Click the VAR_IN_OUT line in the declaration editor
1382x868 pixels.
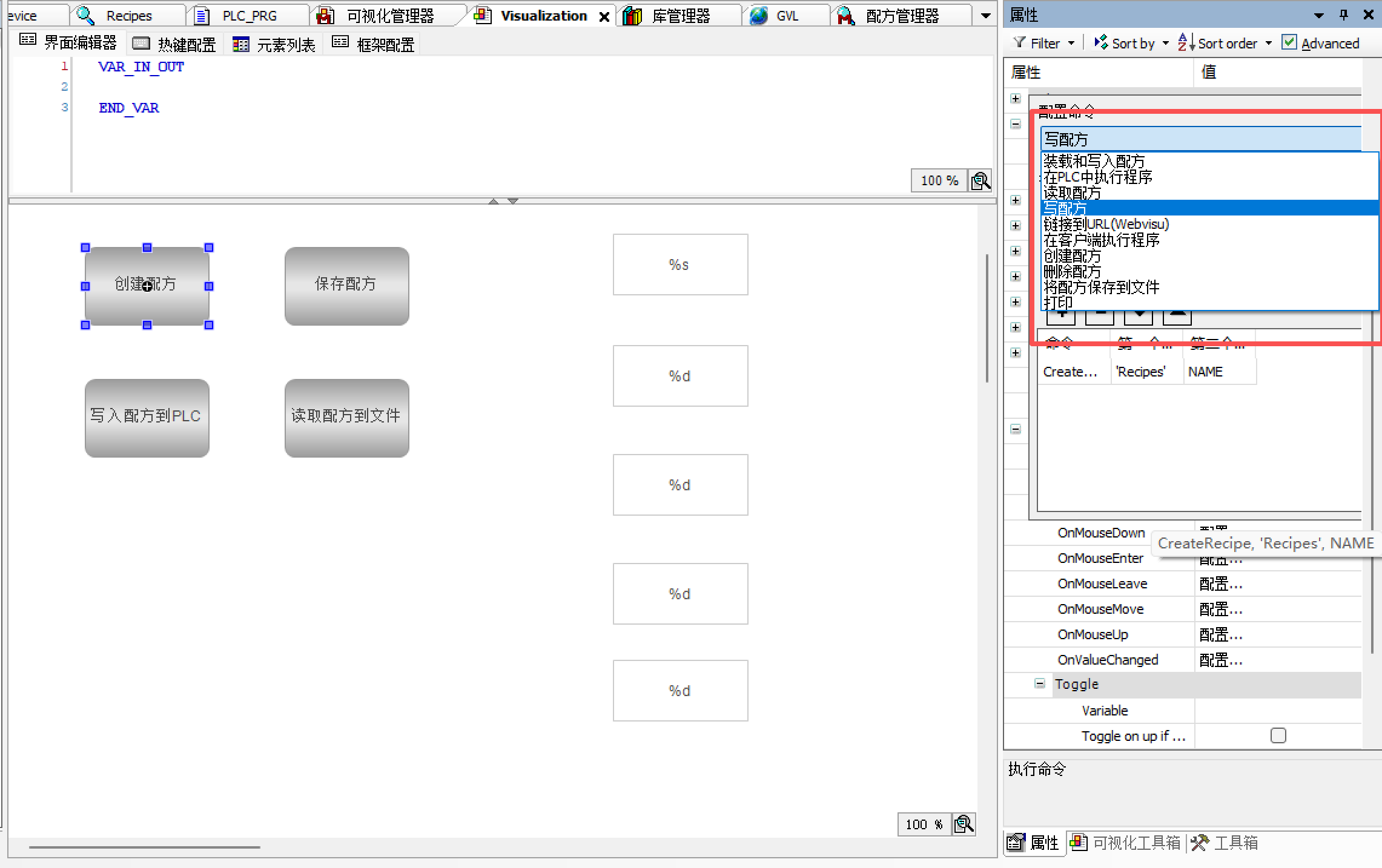pyautogui.click(x=141, y=67)
